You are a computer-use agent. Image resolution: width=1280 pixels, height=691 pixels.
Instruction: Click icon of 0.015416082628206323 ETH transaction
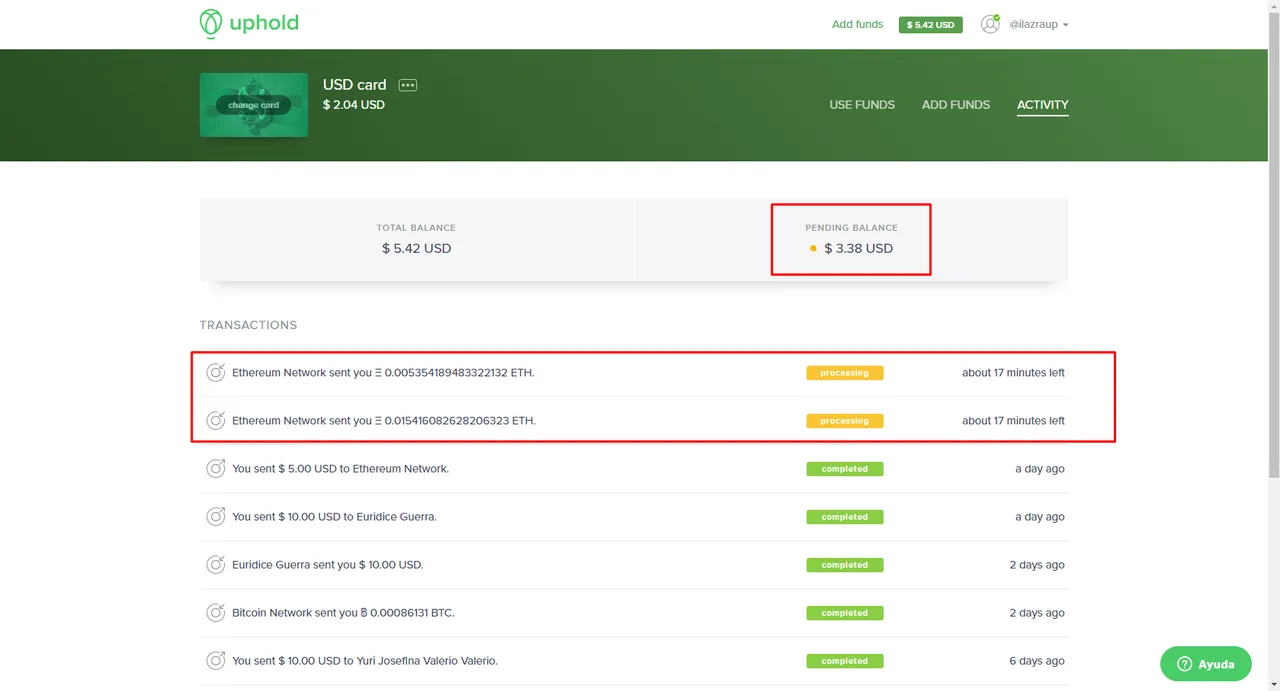click(x=215, y=421)
